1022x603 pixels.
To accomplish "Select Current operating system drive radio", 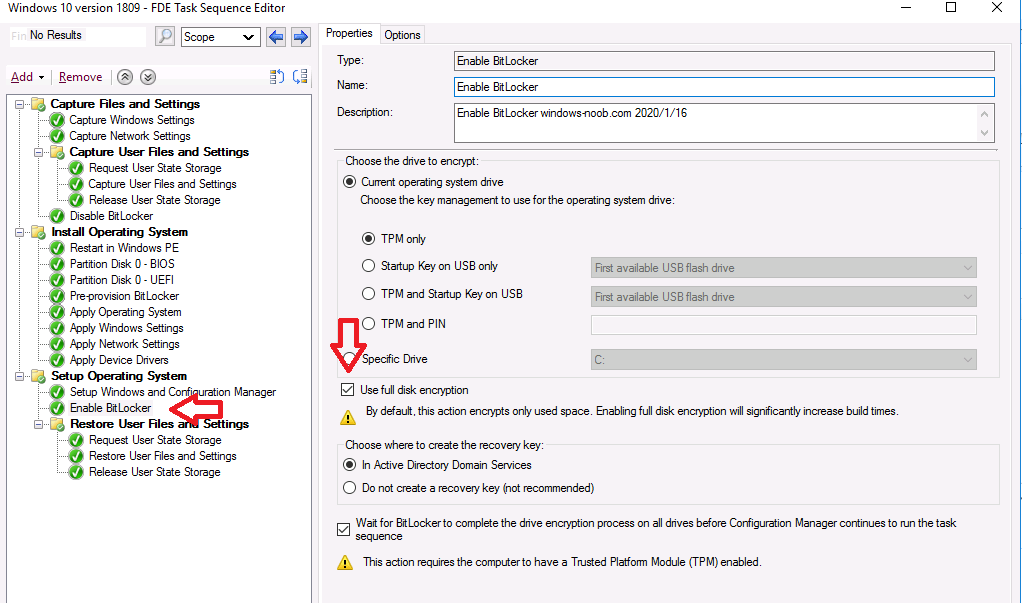I will pyautogui.click(x=349, y=182).
